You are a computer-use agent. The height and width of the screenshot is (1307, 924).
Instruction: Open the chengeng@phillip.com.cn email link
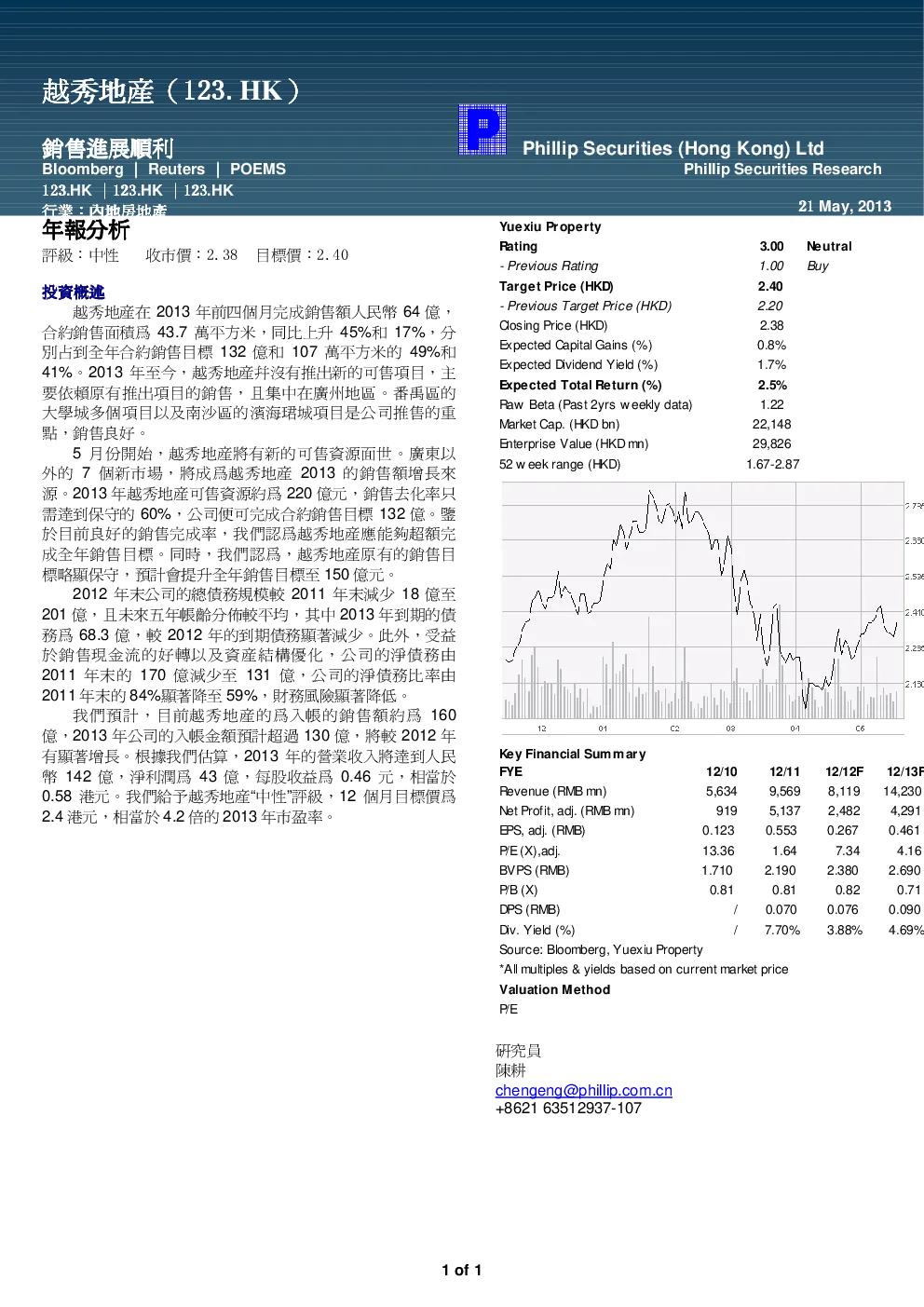click(584, 1090)
